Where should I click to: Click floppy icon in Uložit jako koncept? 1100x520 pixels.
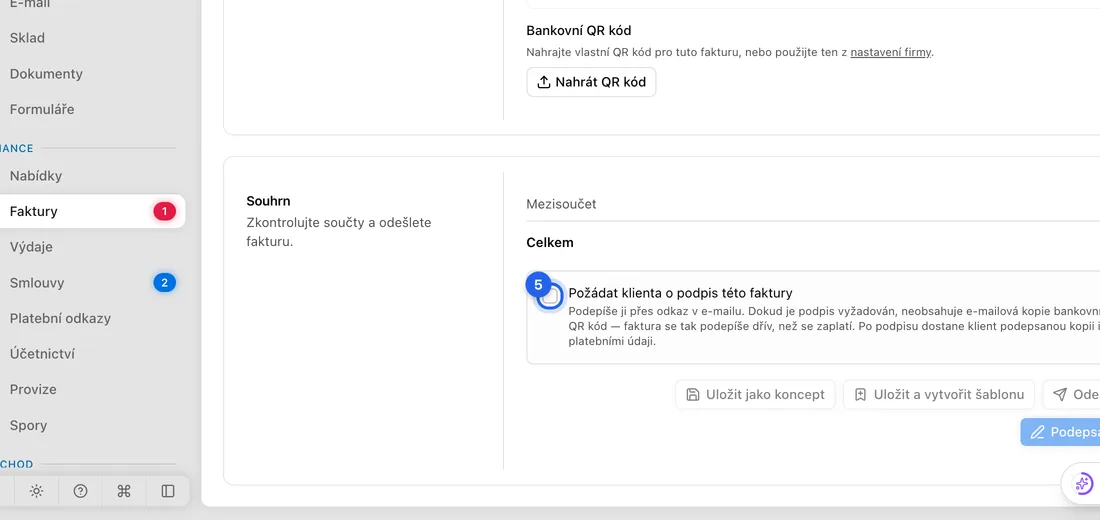[692, 394]
